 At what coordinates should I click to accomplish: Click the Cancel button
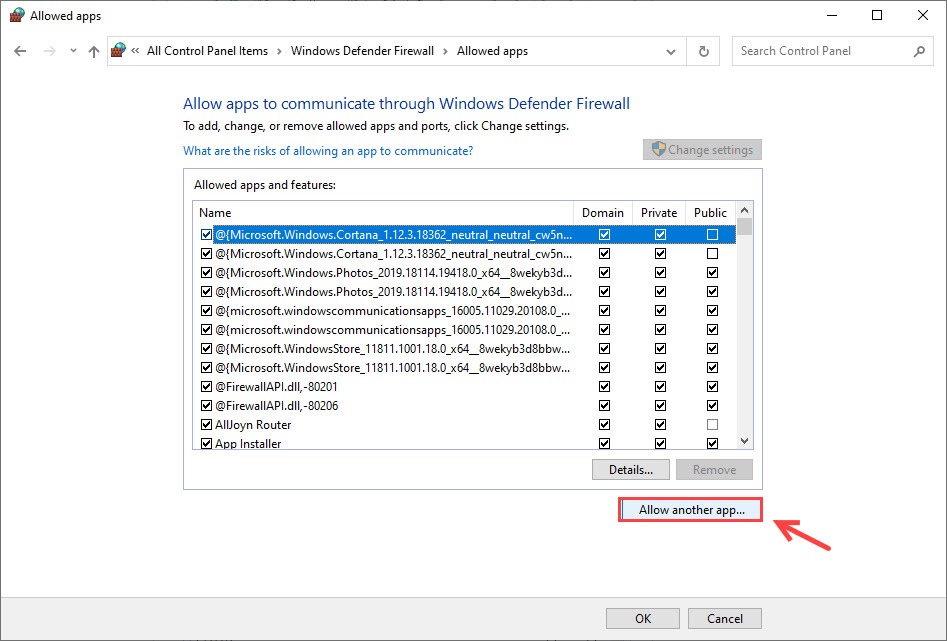(725, 618)
